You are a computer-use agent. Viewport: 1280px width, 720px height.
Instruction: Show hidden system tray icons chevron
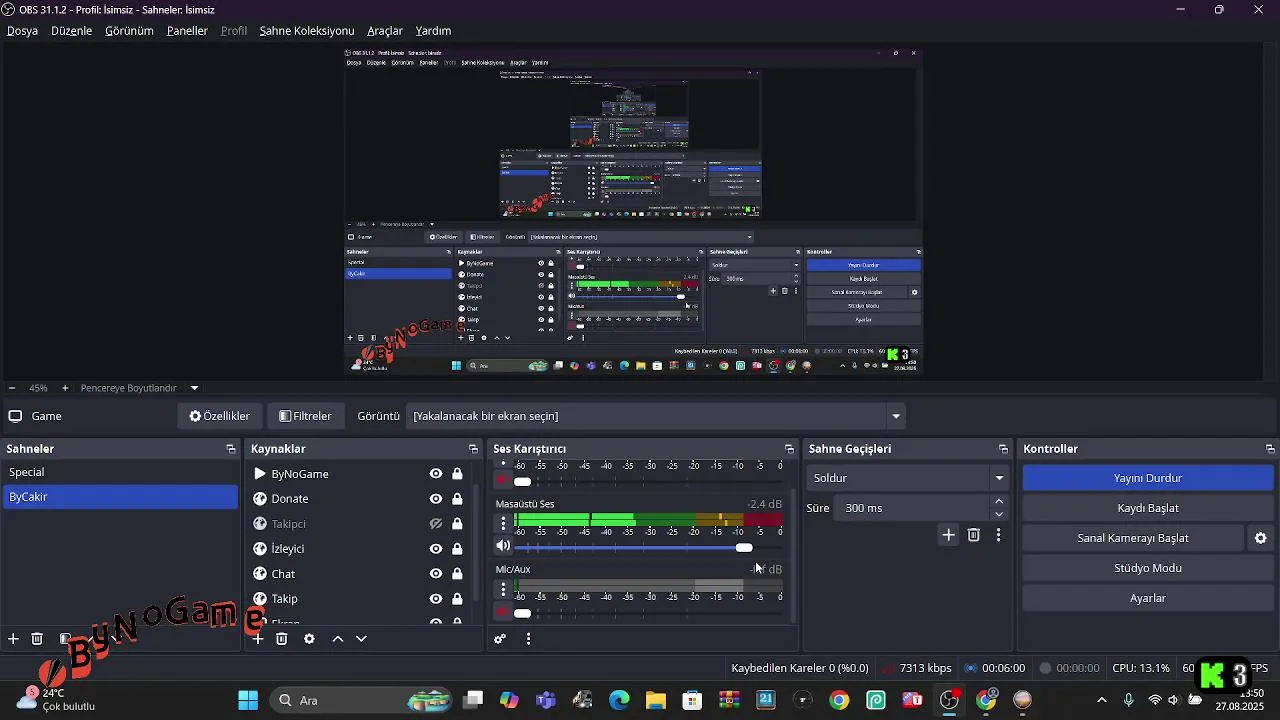click(x=1102, y=700)
